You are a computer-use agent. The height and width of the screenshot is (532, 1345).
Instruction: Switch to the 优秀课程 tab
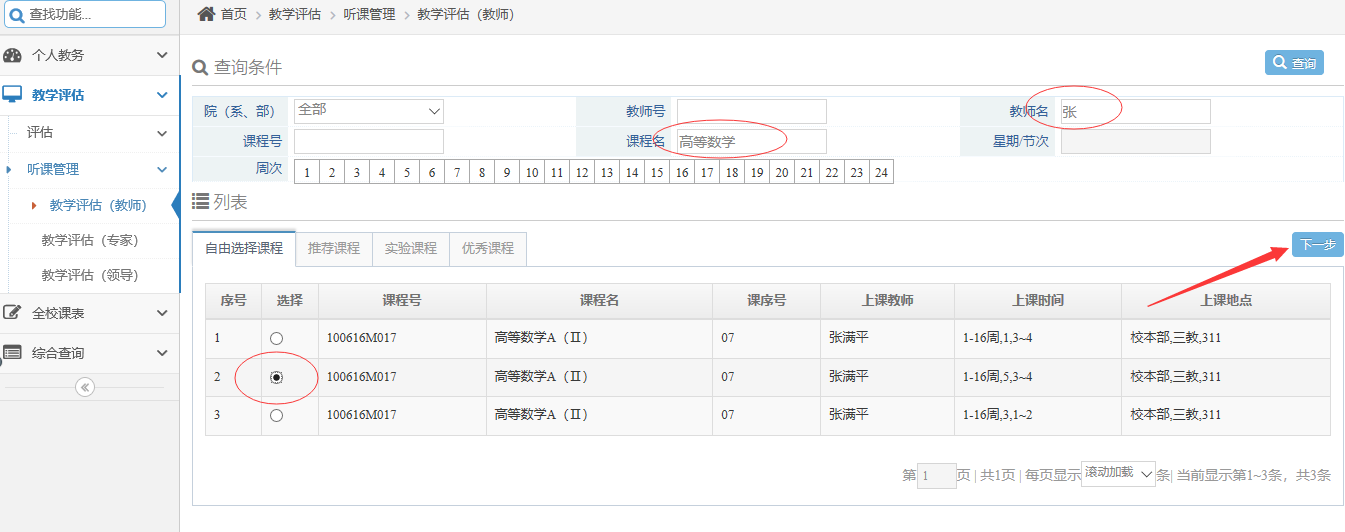click(x=488, y=248)
